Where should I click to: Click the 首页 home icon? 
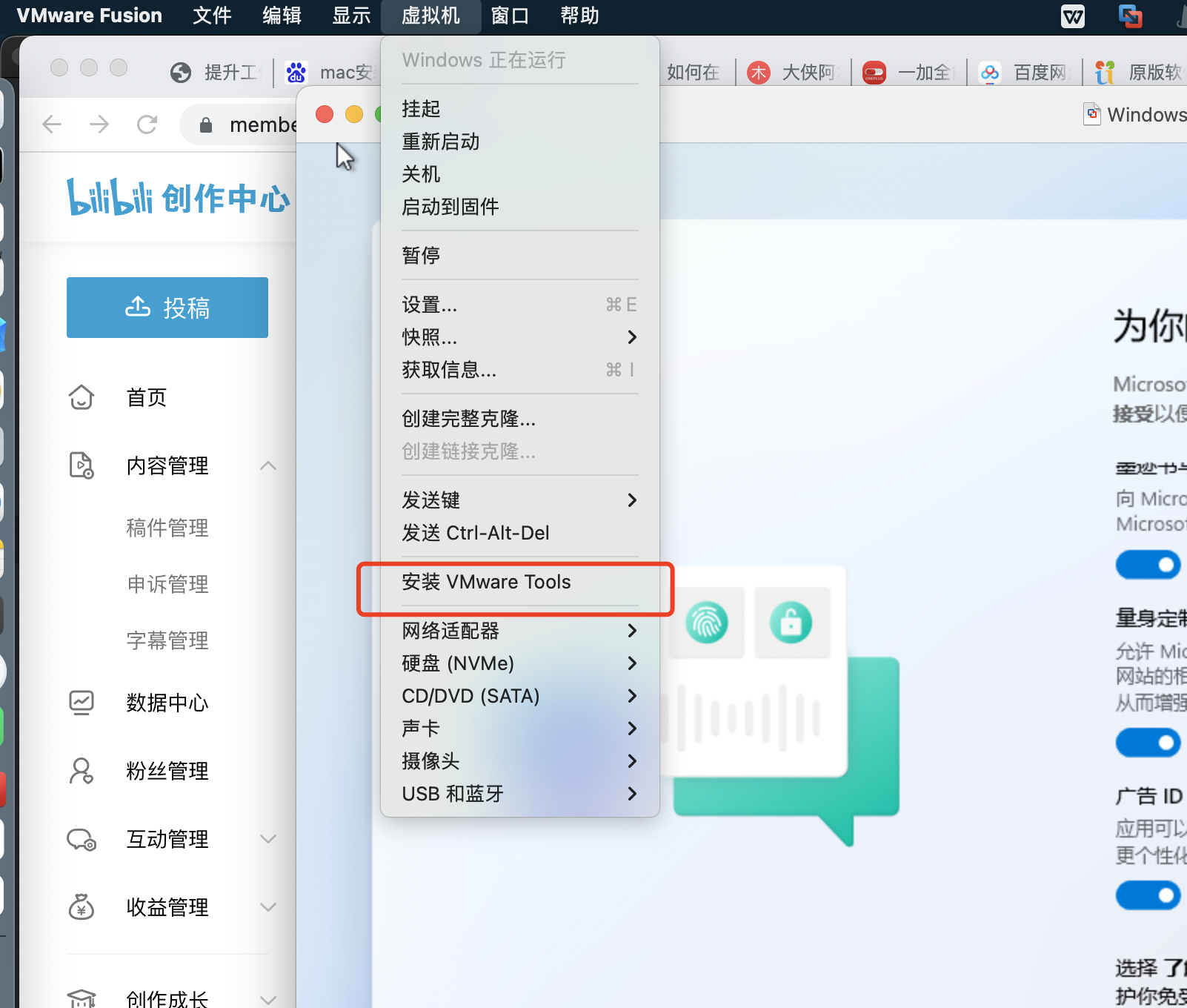pos(82,397)
